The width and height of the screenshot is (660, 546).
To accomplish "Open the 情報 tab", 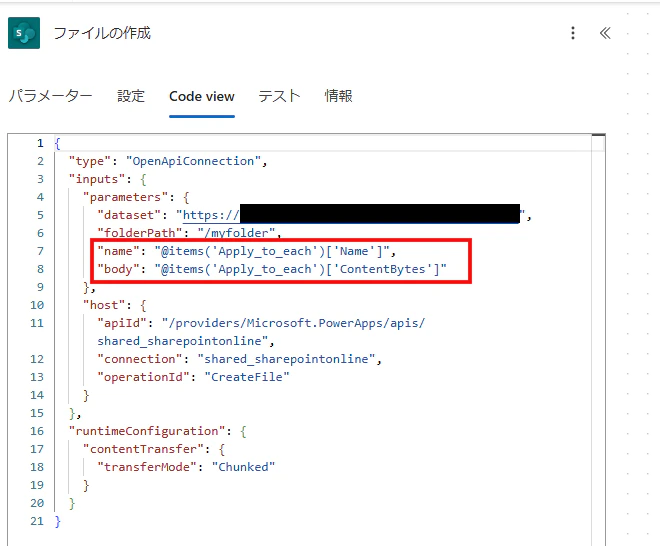I will tap(338, 96).
